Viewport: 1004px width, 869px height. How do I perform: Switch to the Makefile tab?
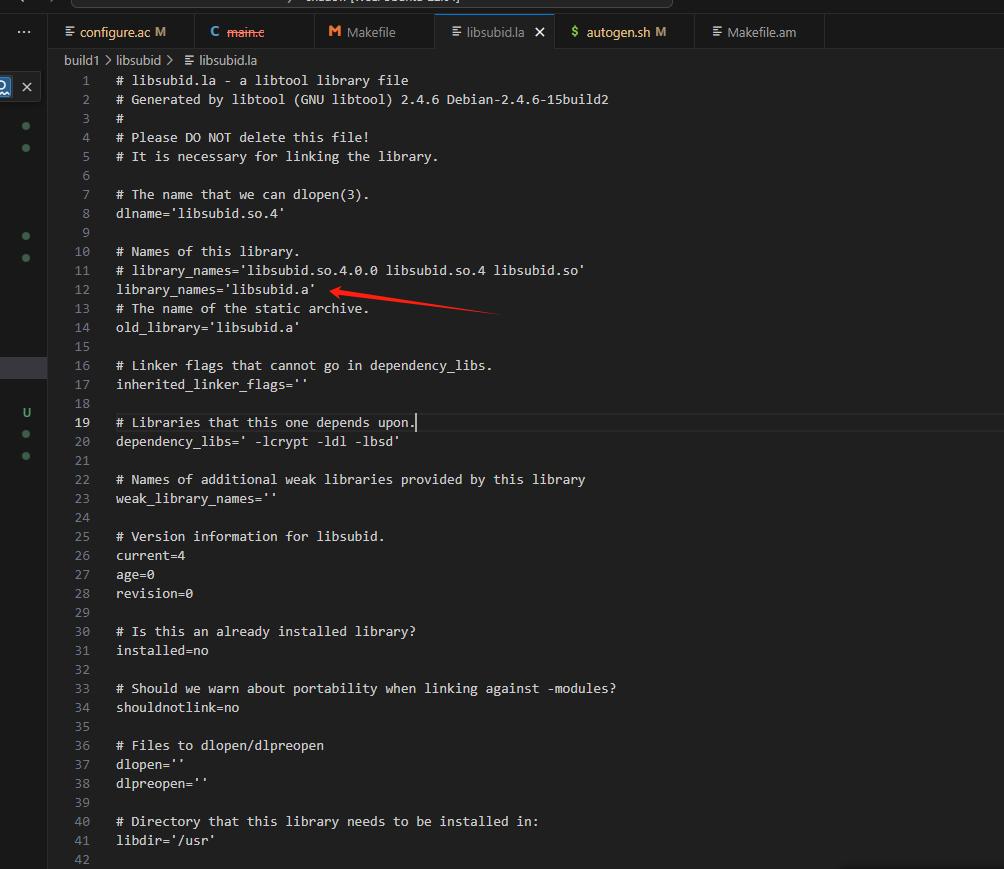(371, 32)
